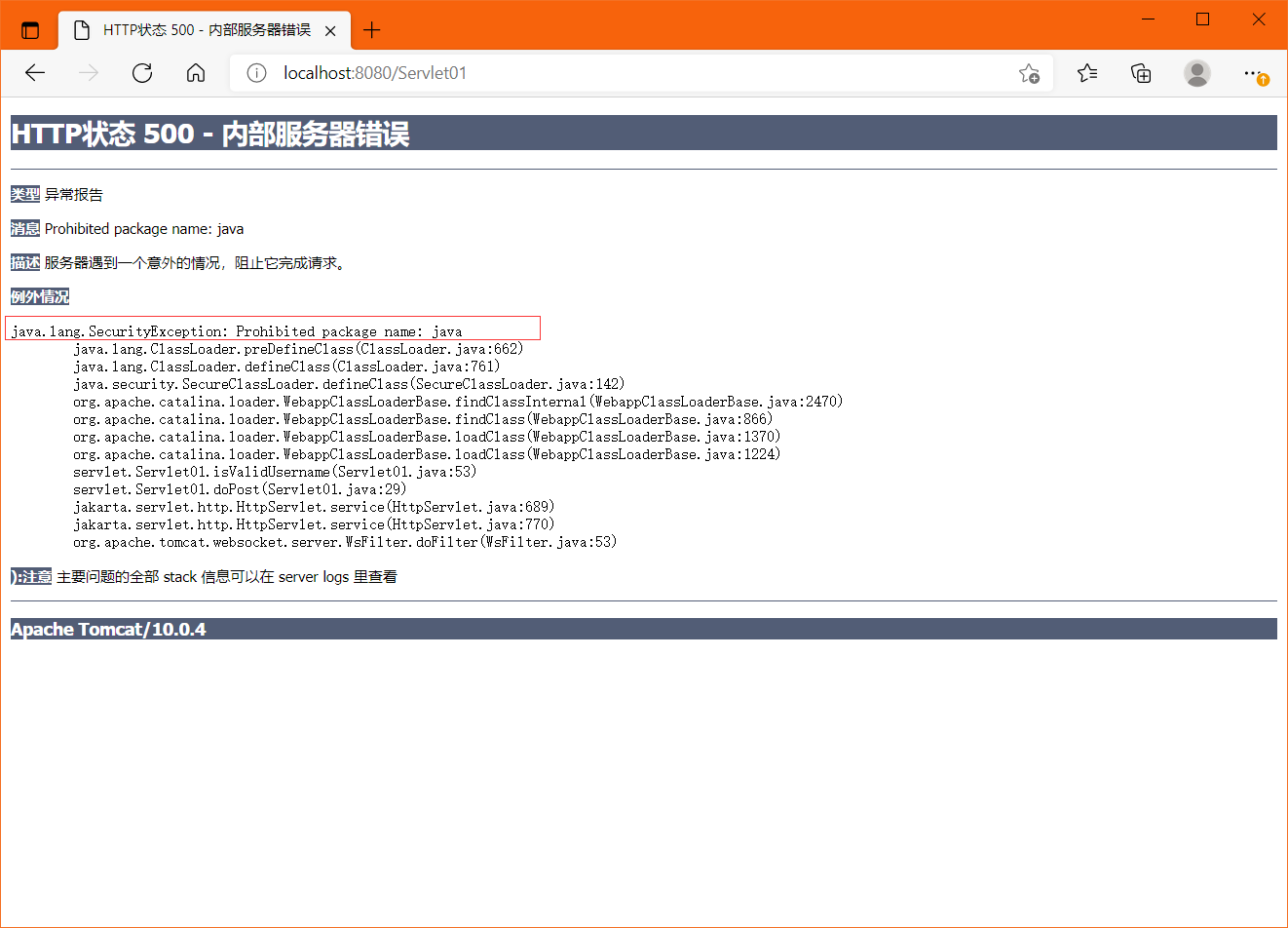Click ClassLoader.defineClass(ClassLoader.java:761) line

(x=286, y=367)
